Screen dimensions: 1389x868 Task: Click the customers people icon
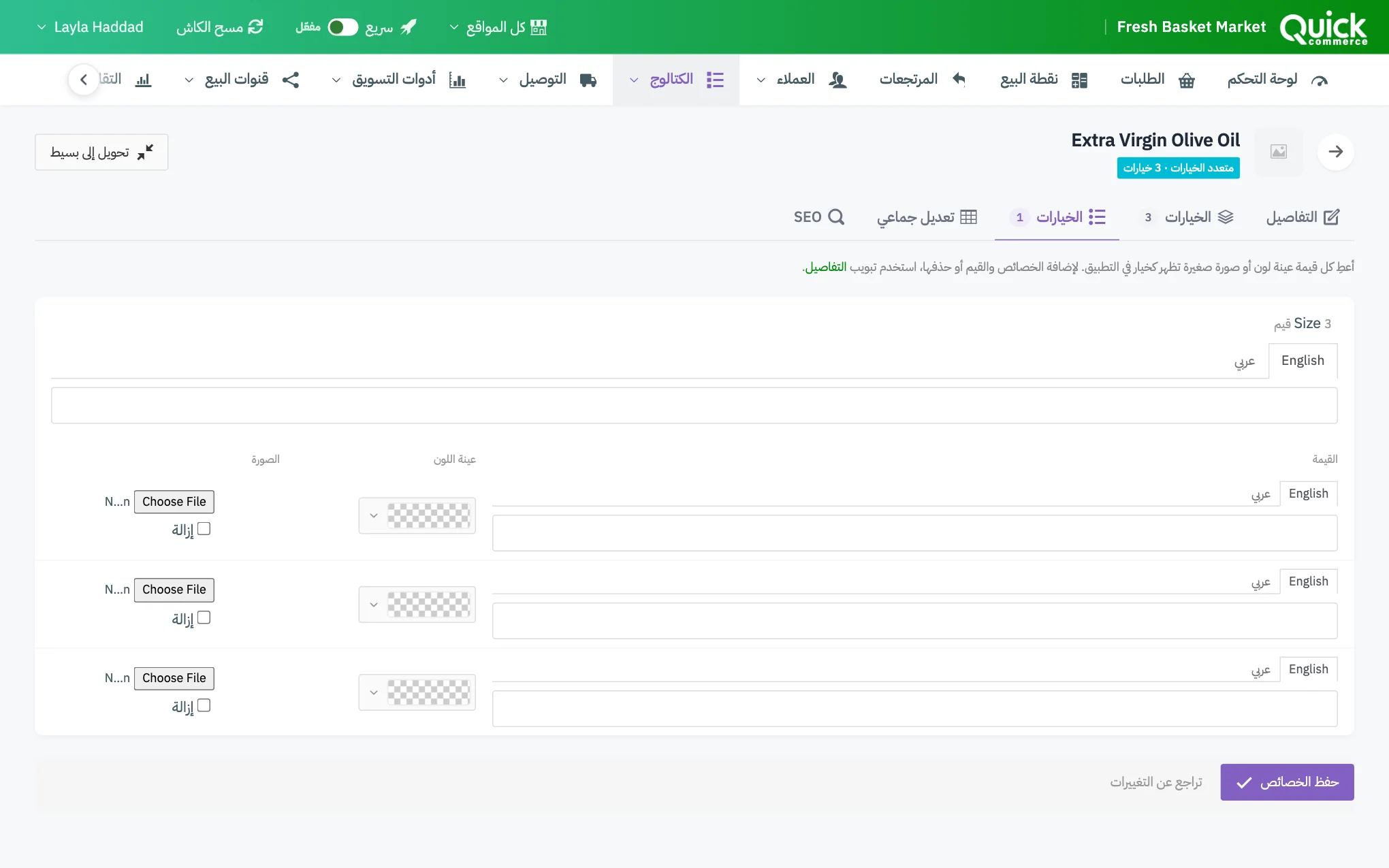click(x=837, y=80)
